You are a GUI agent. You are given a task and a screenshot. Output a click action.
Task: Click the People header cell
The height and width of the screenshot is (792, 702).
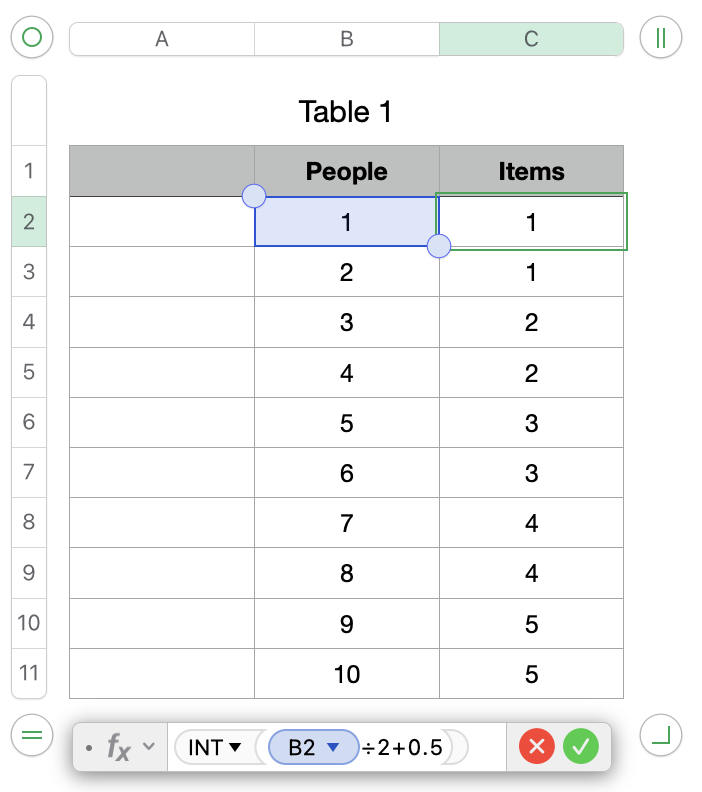coord(347,171)
